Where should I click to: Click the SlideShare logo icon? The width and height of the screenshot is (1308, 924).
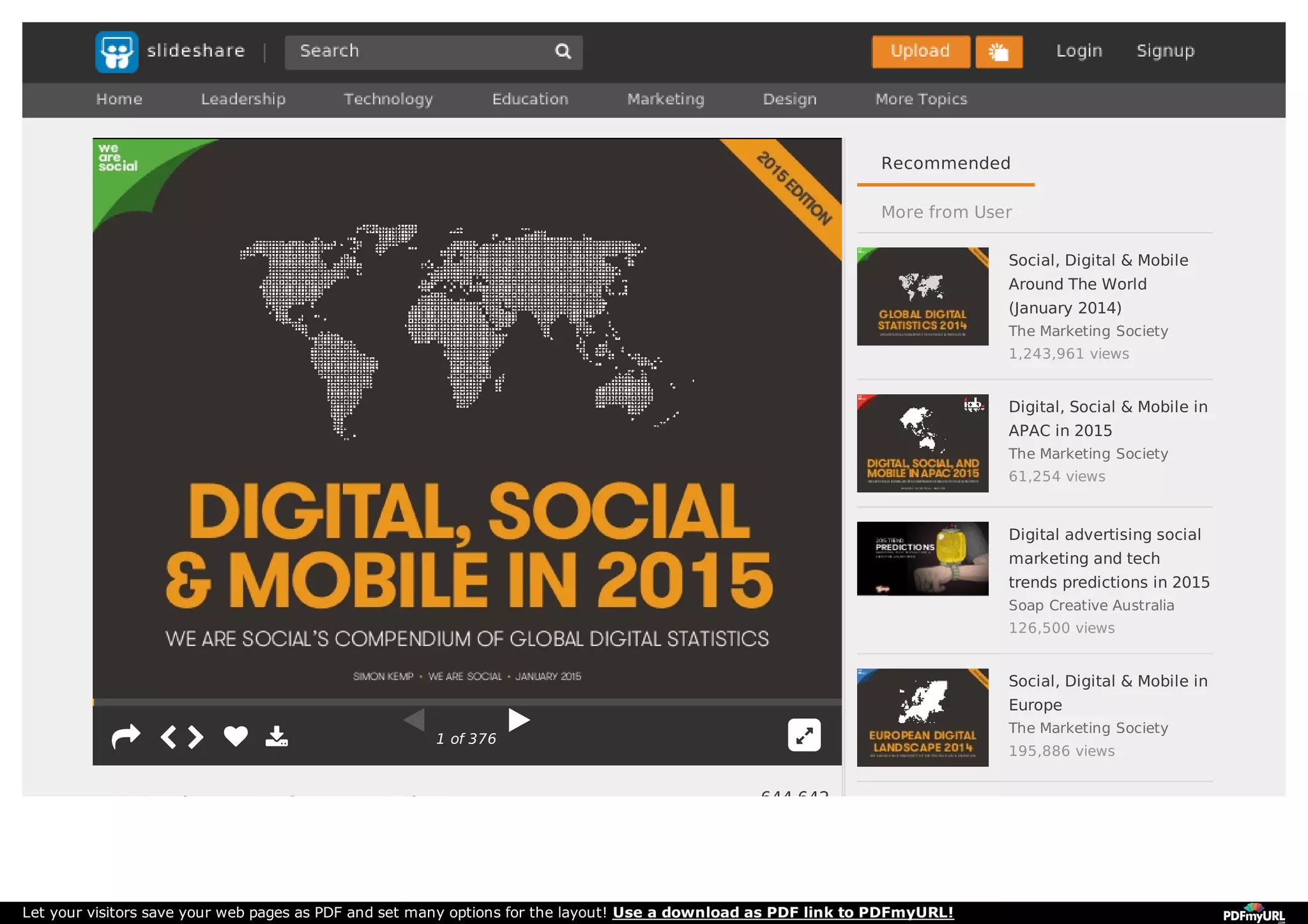[117, 52]
